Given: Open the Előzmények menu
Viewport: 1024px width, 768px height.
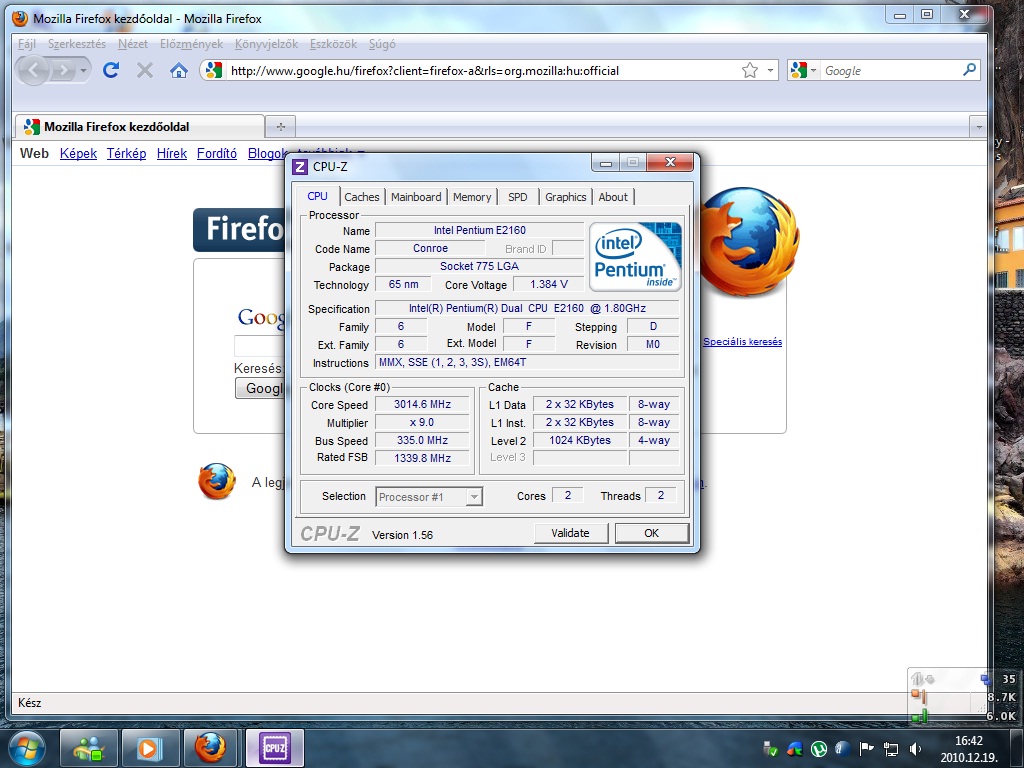Looking at the screenshot, I should [191, 44].
